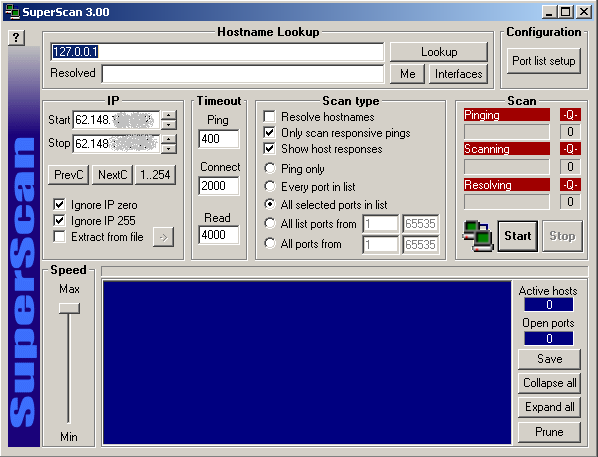
Task: Click the Ping timeout input field
Action: coord(219,139)
